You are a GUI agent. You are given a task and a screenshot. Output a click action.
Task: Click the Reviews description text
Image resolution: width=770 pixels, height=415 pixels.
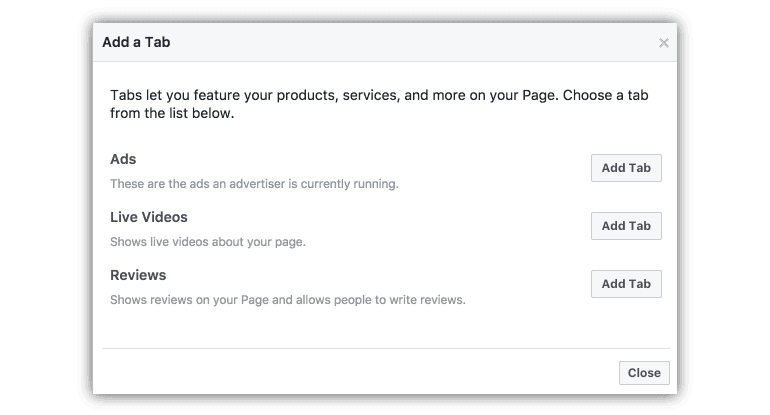click(287, 300)
